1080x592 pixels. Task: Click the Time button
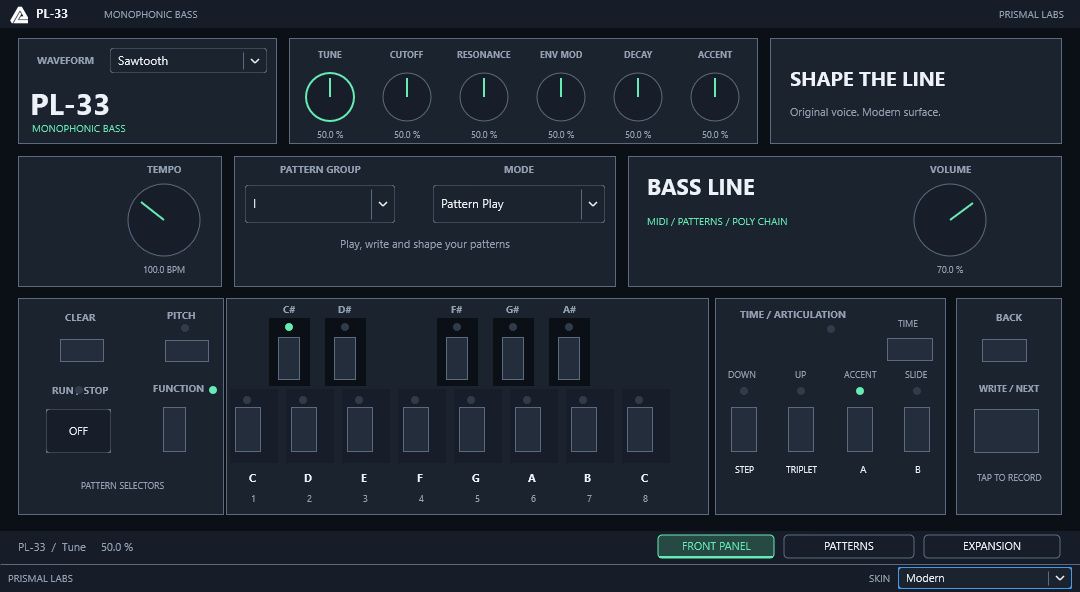[x=910, y=349]
